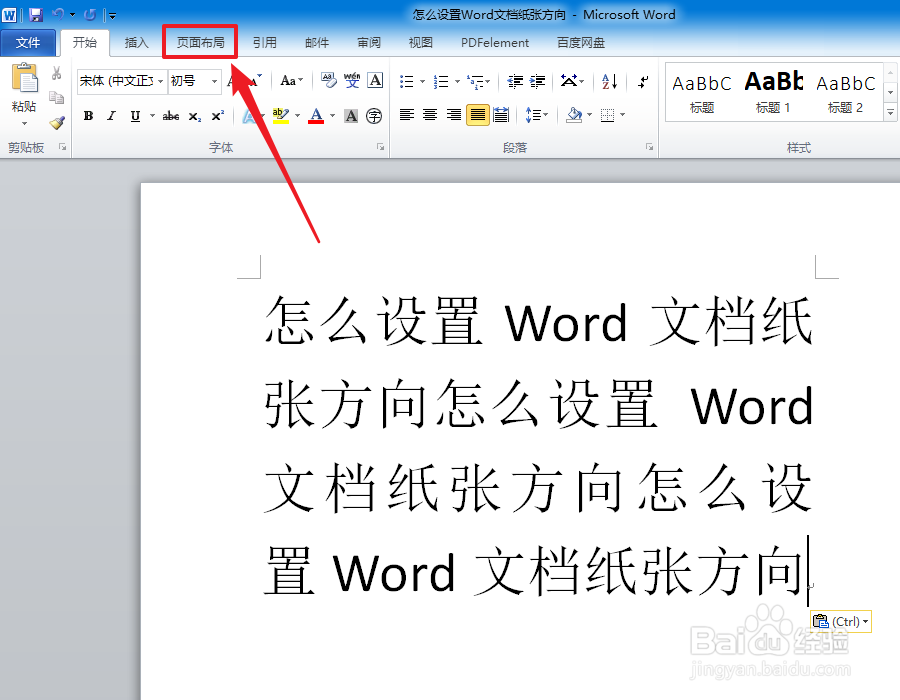The width and height of the screenshot is (900, 700).
Task: Apply the red font color button
Action: (316, 116)
